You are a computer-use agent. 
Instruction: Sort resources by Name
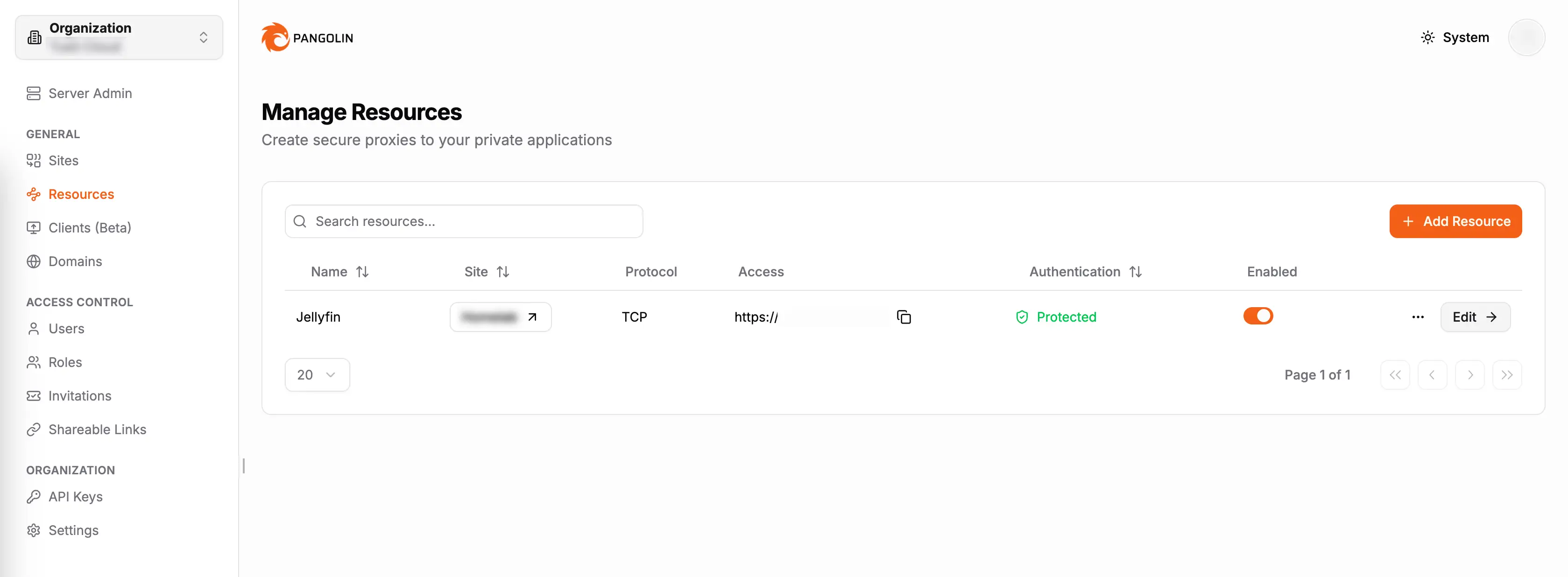tap(339, 271)
